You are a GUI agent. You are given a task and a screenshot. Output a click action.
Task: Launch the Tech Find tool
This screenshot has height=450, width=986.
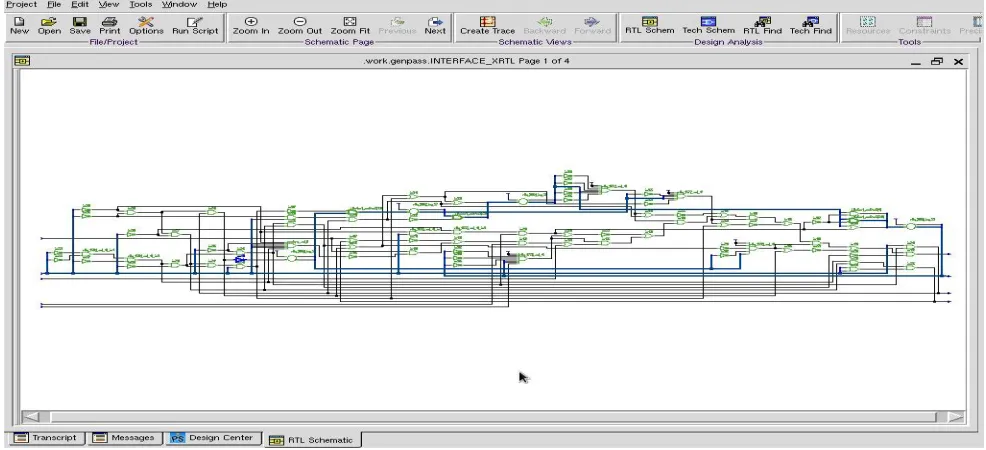coord(811,26)
